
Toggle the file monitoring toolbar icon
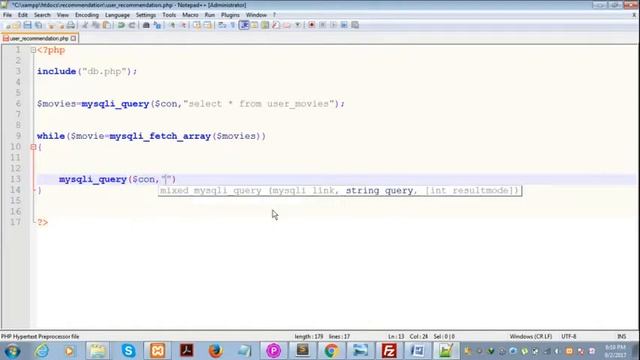click(x=298, y=25)
